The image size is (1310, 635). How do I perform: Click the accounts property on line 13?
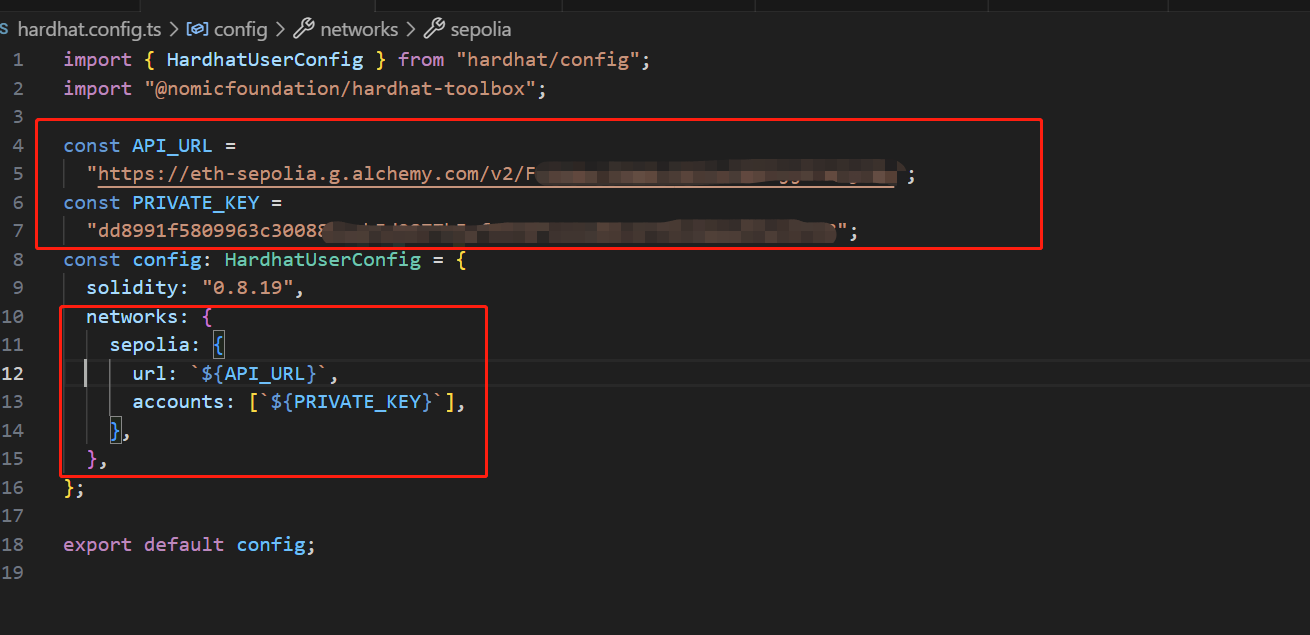185,402
